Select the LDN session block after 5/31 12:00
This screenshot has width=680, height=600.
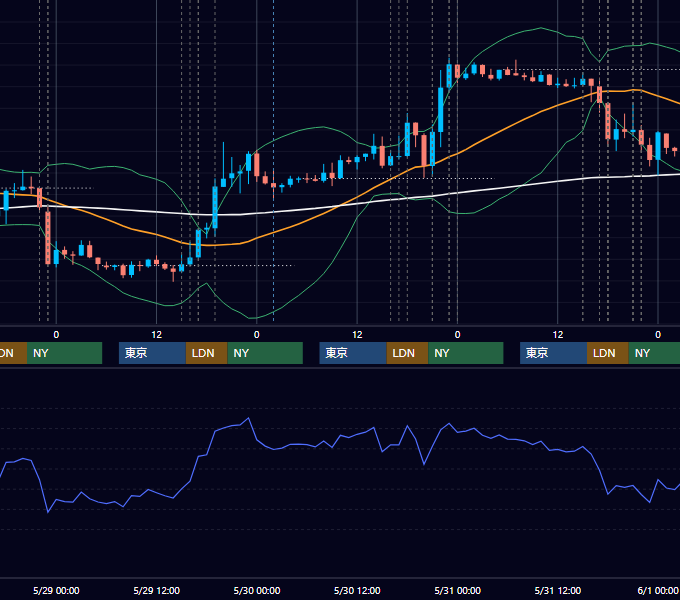[608, 353]
